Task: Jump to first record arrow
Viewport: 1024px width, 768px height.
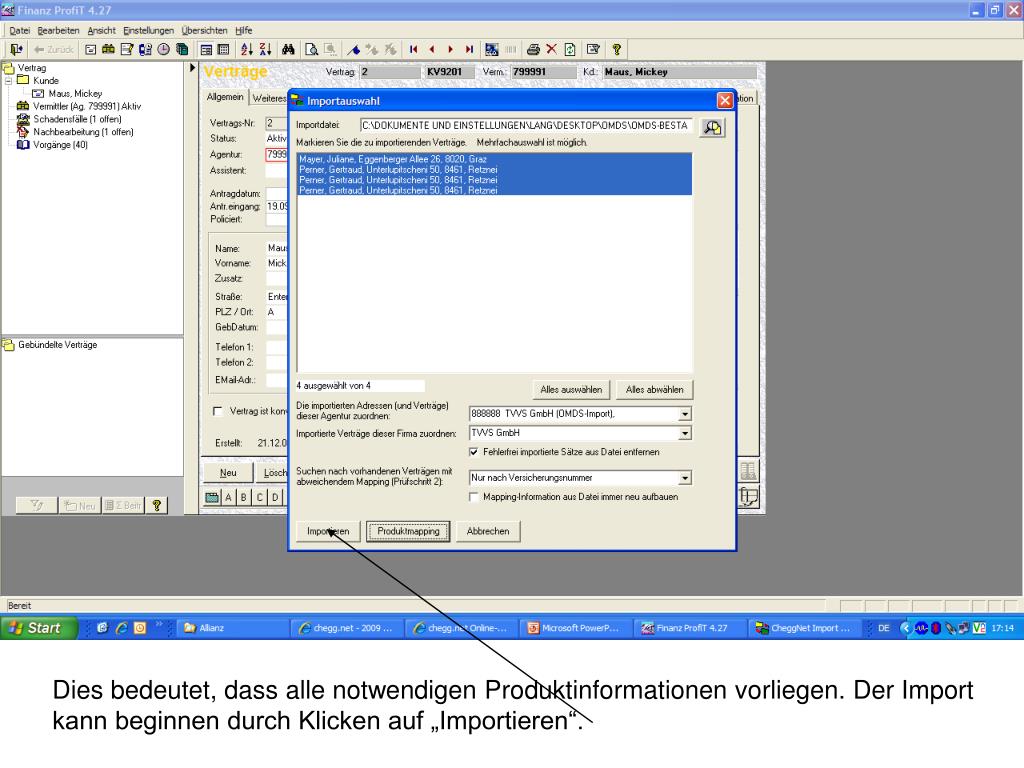Action: 413,50
